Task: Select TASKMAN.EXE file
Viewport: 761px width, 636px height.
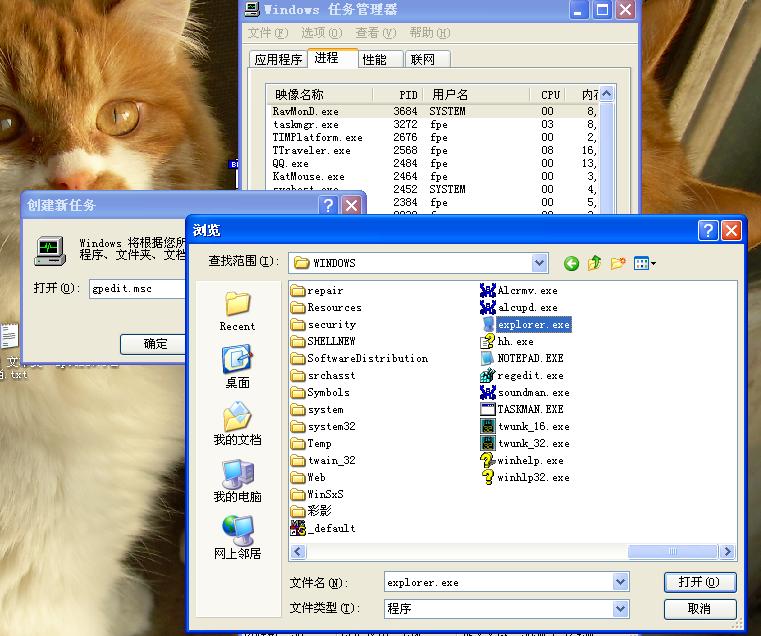Action: 522,409
